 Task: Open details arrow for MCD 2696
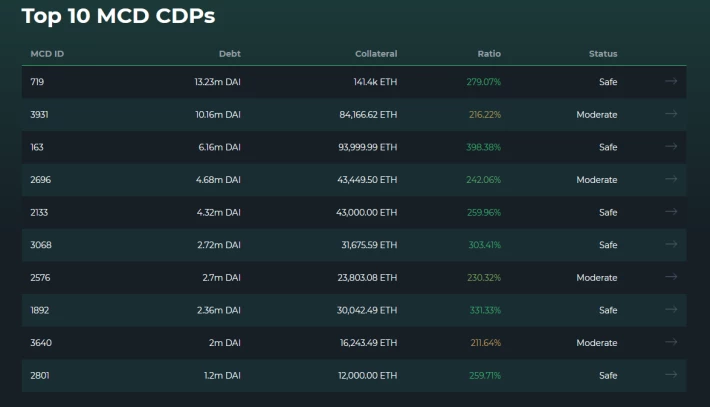(x=671, y=179)
